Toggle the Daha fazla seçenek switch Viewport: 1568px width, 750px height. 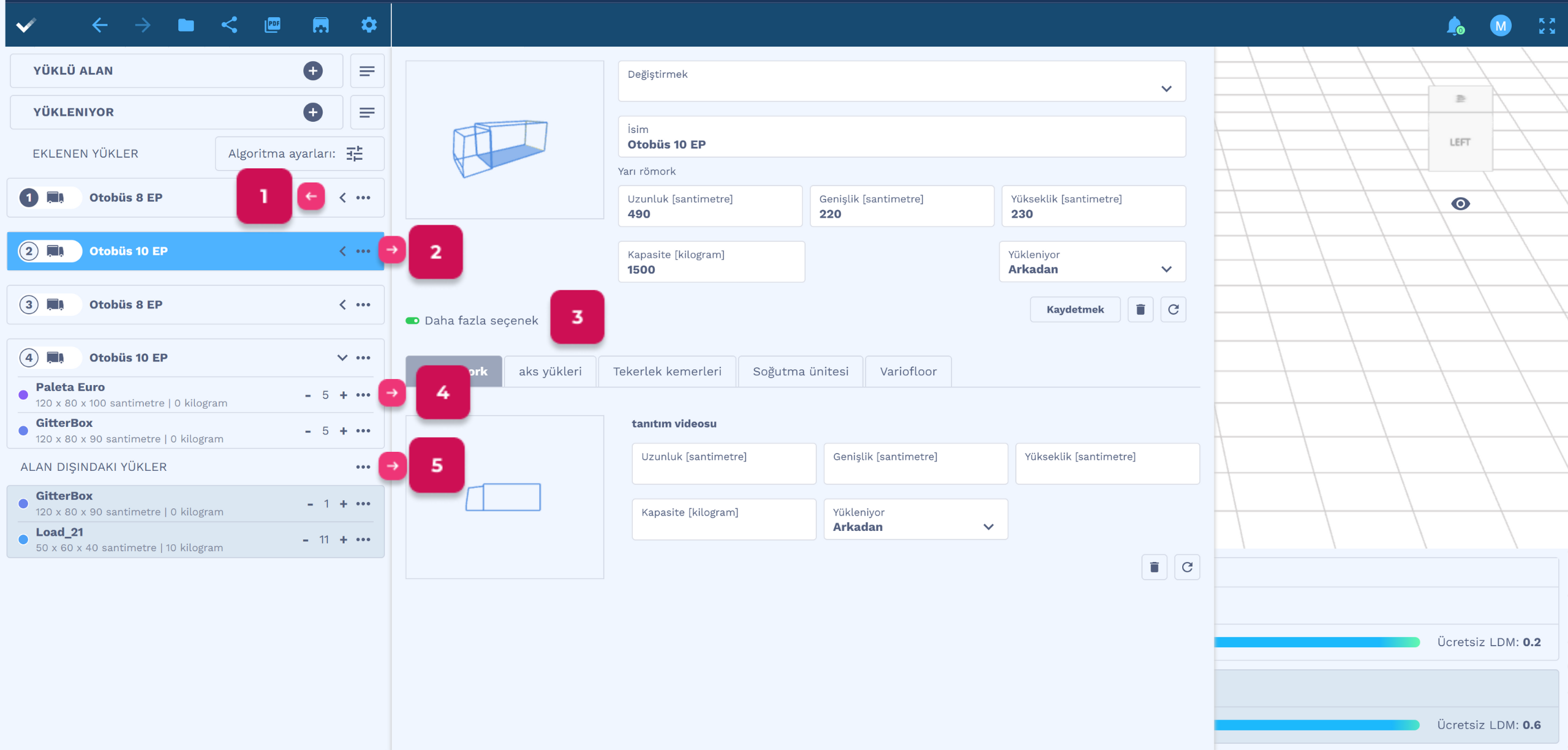point(413,321)
